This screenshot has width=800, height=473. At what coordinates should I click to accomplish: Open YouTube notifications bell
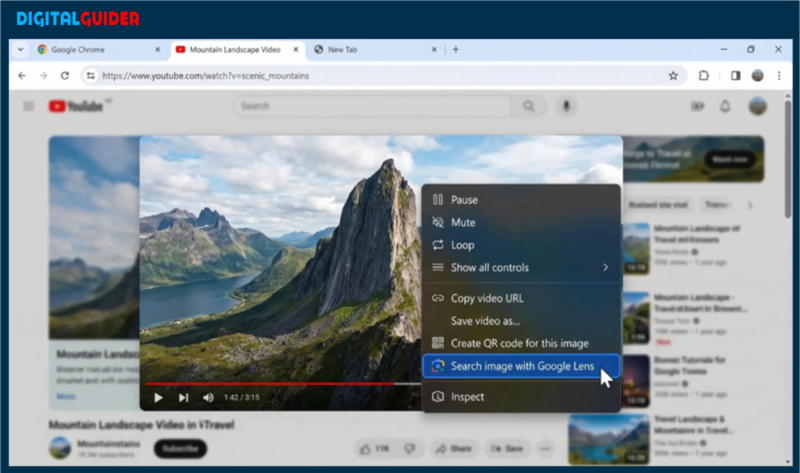tap(725, 106)
